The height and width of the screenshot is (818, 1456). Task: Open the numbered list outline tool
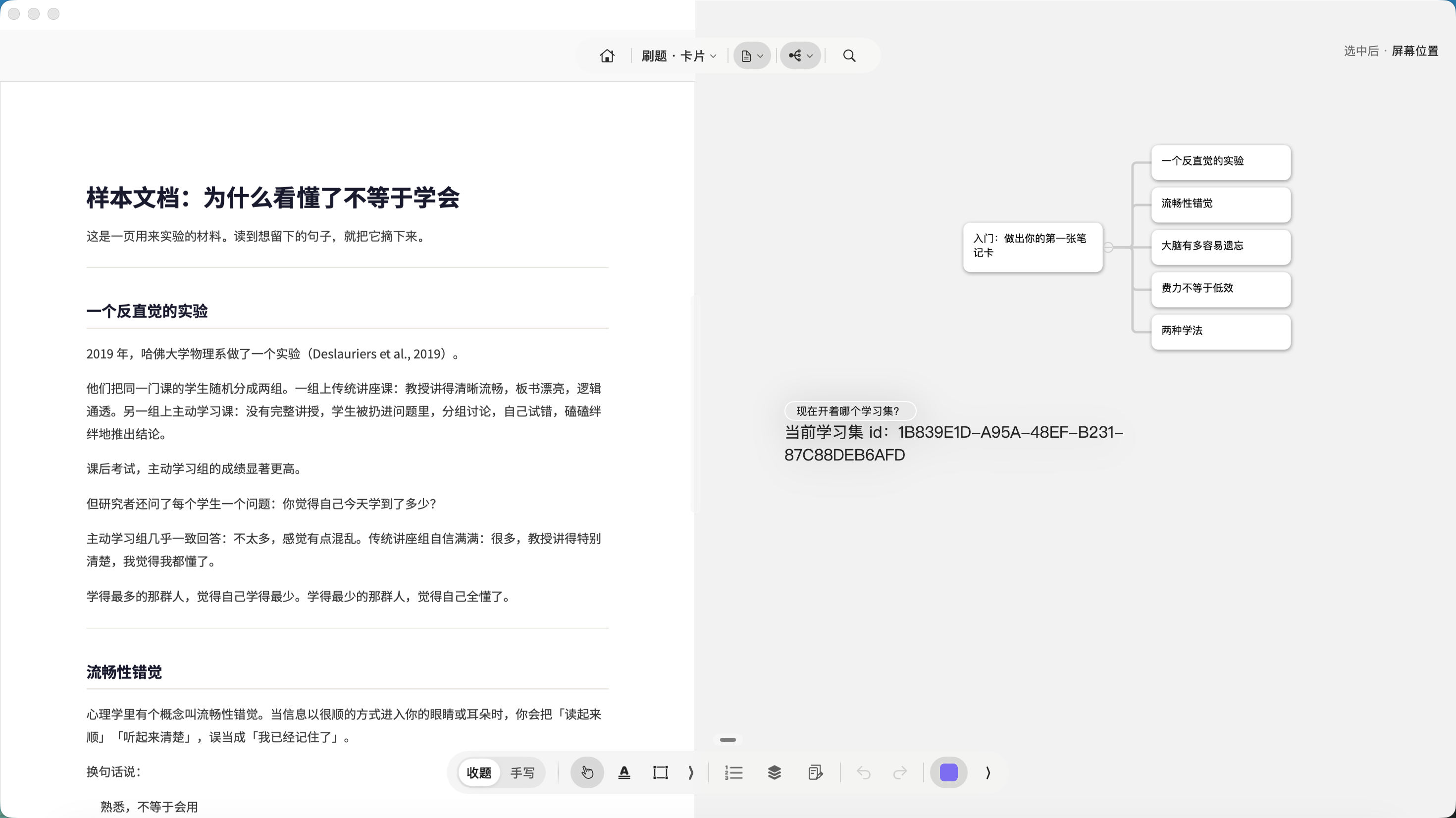pos(733,772)
